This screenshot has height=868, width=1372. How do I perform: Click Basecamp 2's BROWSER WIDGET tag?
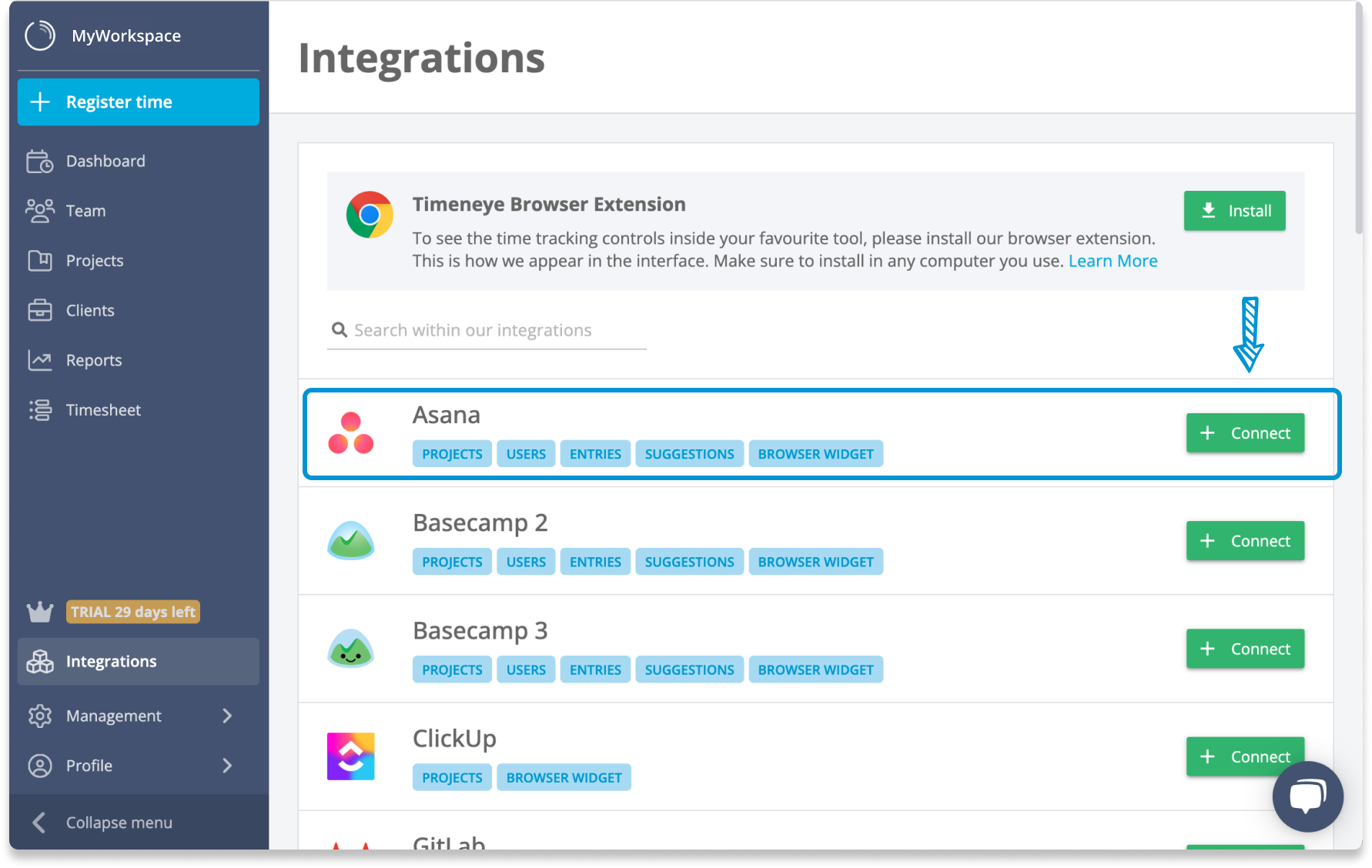tap(815, 562)
